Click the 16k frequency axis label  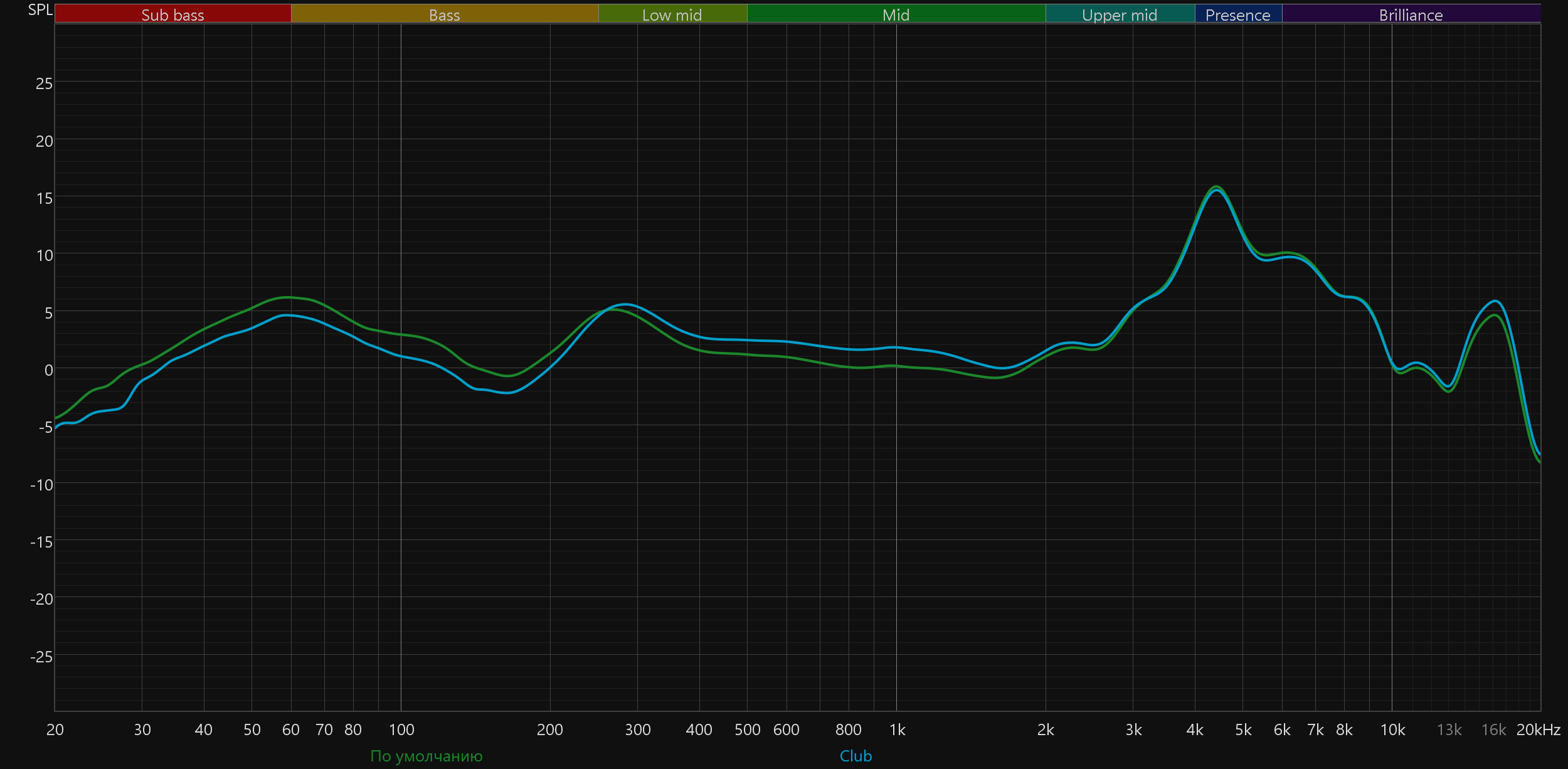click(1493, 729)
